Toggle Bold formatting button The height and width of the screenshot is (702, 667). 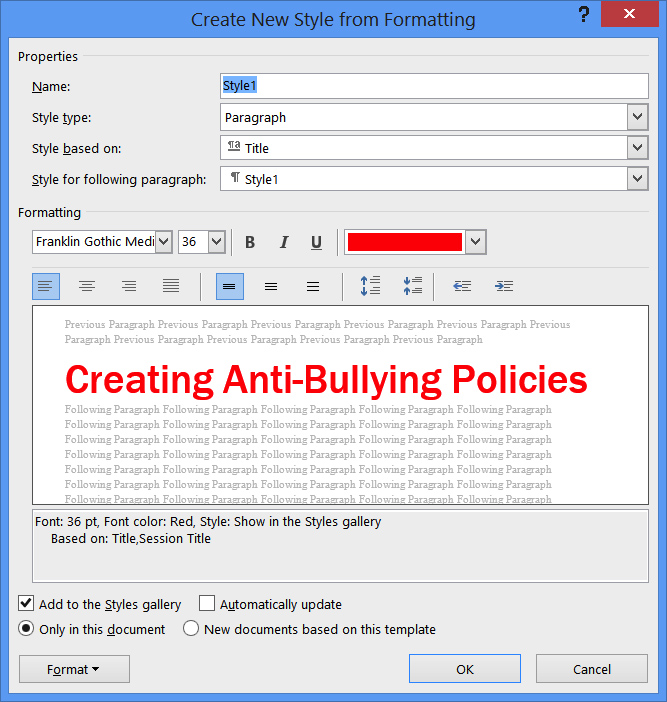pyautogui.click(x=250, y=242)
